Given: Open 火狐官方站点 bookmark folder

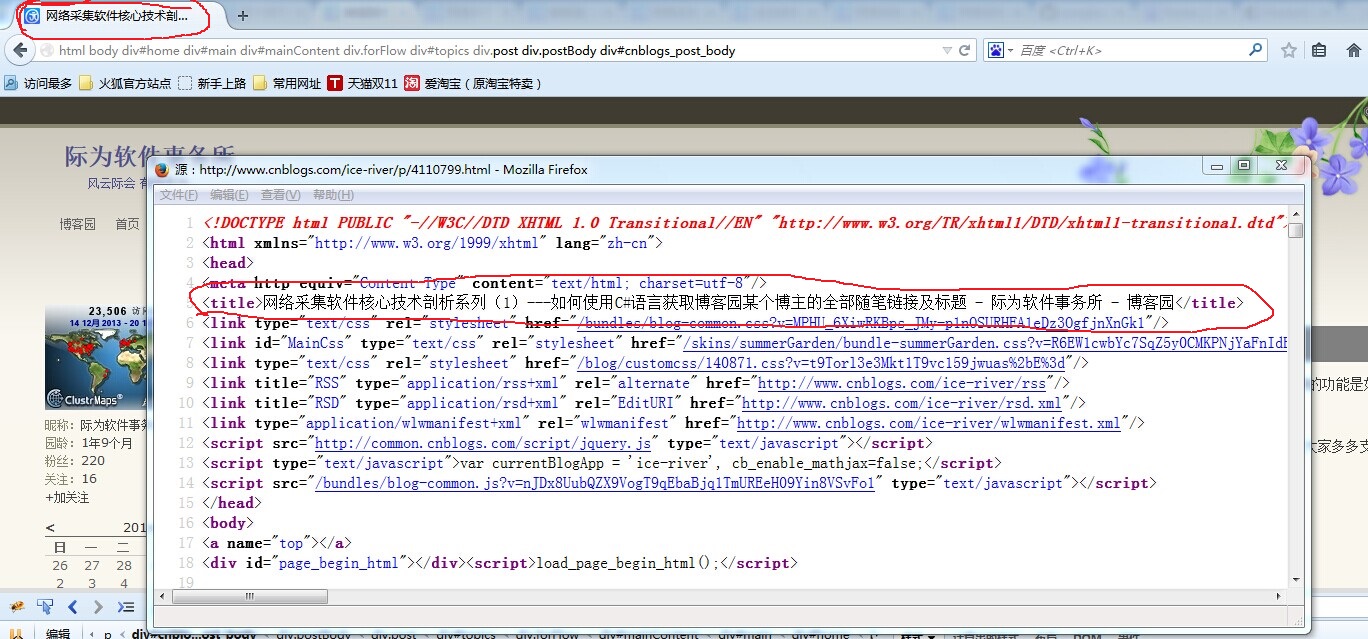Looking at the screenshot, I should point(125,84).
